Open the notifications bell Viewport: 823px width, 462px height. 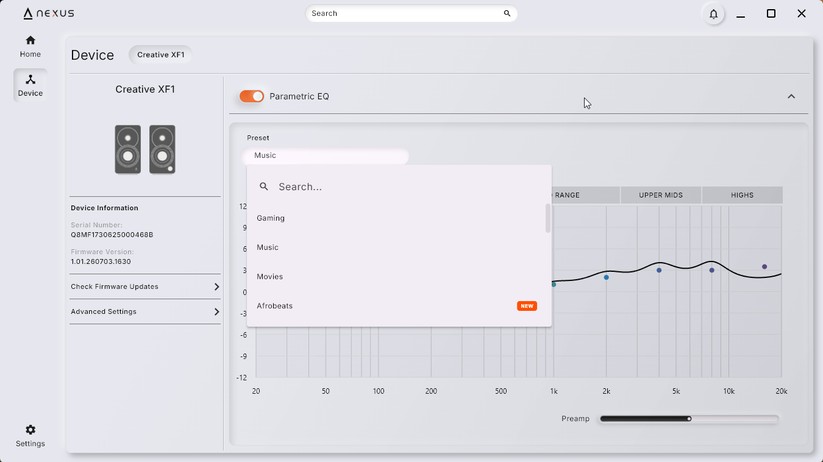713,14
